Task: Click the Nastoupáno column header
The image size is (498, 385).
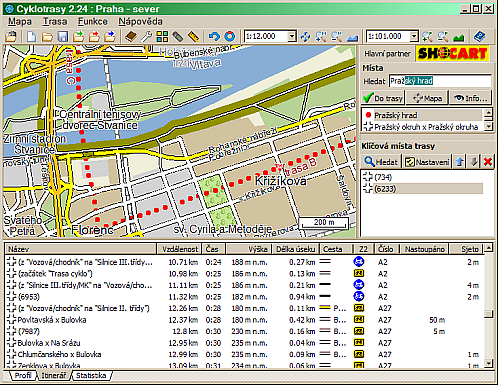Action: click(x=424, y=249)
